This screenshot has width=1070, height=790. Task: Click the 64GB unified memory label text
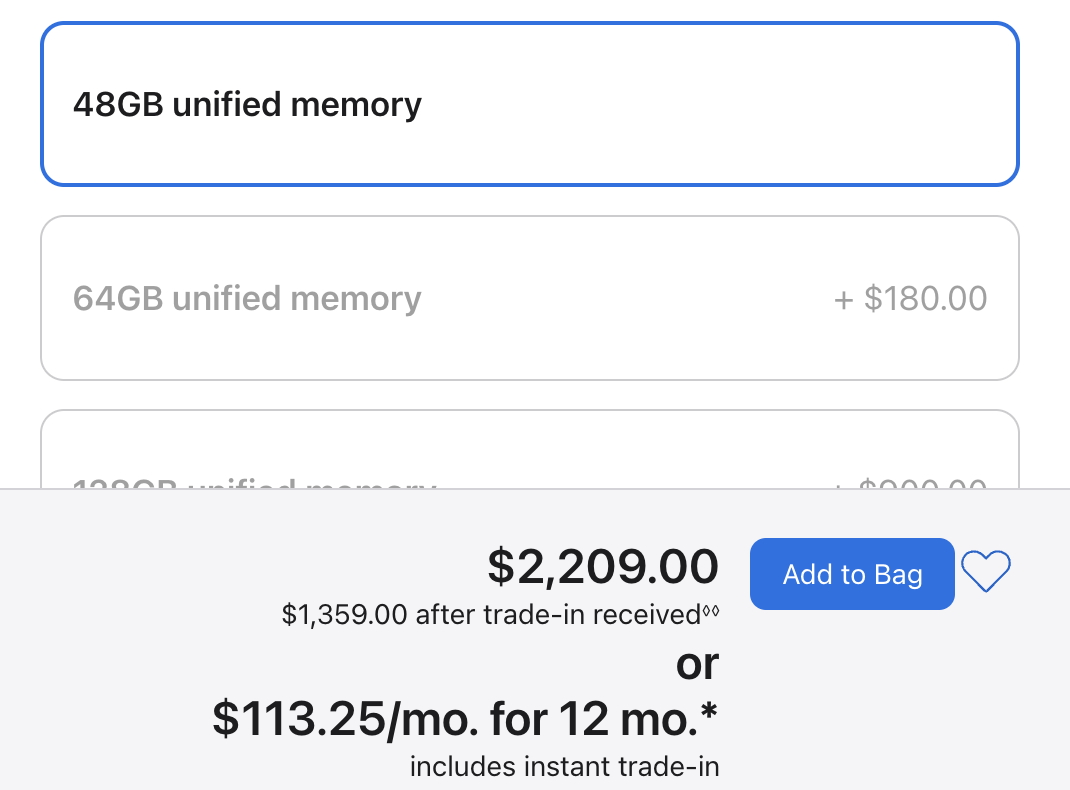pyautogui.click(x=247, y=298)
